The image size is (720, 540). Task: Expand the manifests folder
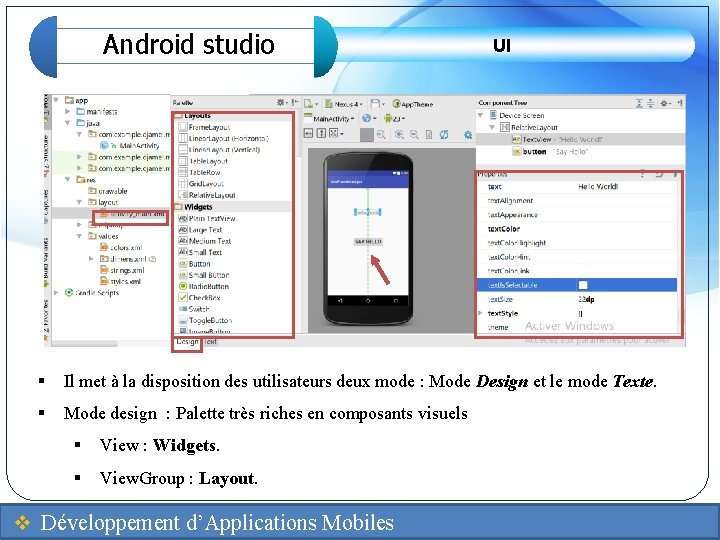[68, 112]
